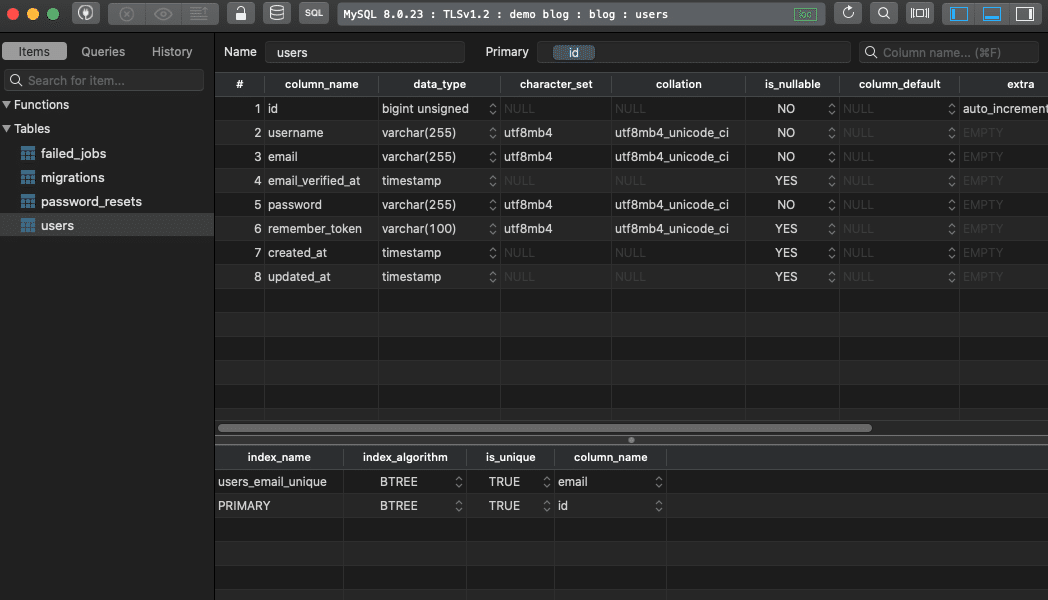Click the Column name search field

tap(949, 52)
